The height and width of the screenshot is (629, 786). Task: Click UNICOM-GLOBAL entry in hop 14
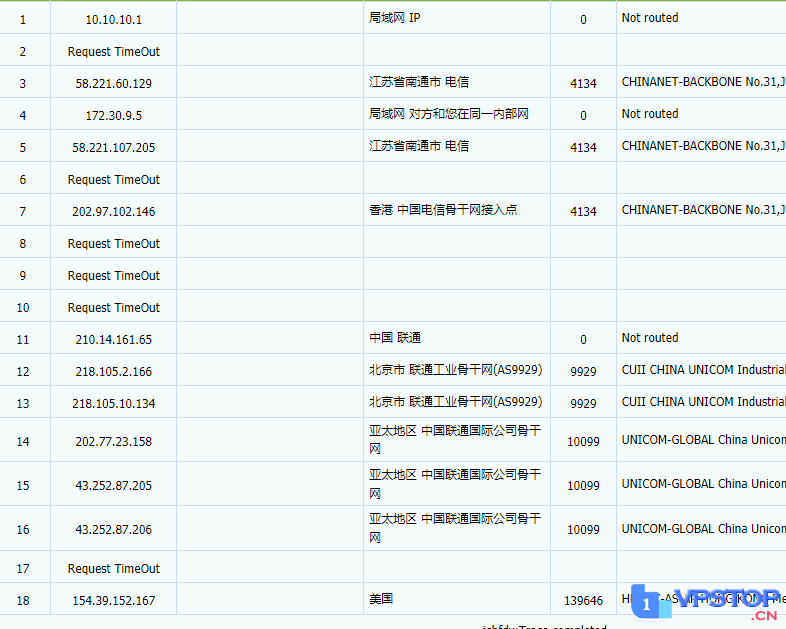704,440
